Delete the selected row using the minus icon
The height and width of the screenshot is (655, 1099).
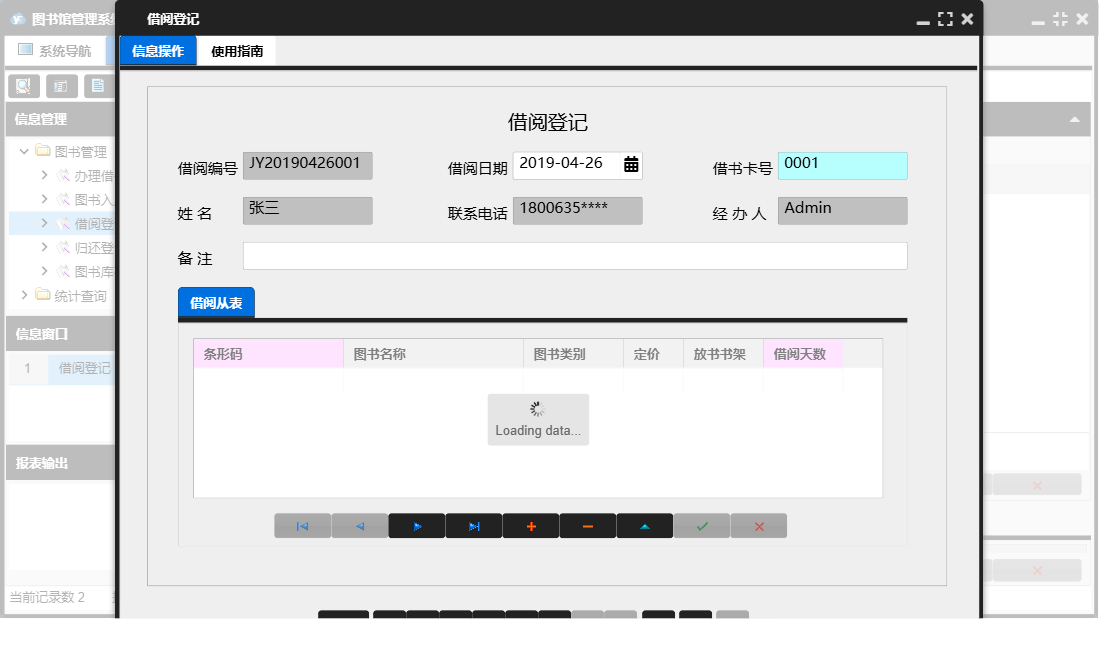coord(587,525)
